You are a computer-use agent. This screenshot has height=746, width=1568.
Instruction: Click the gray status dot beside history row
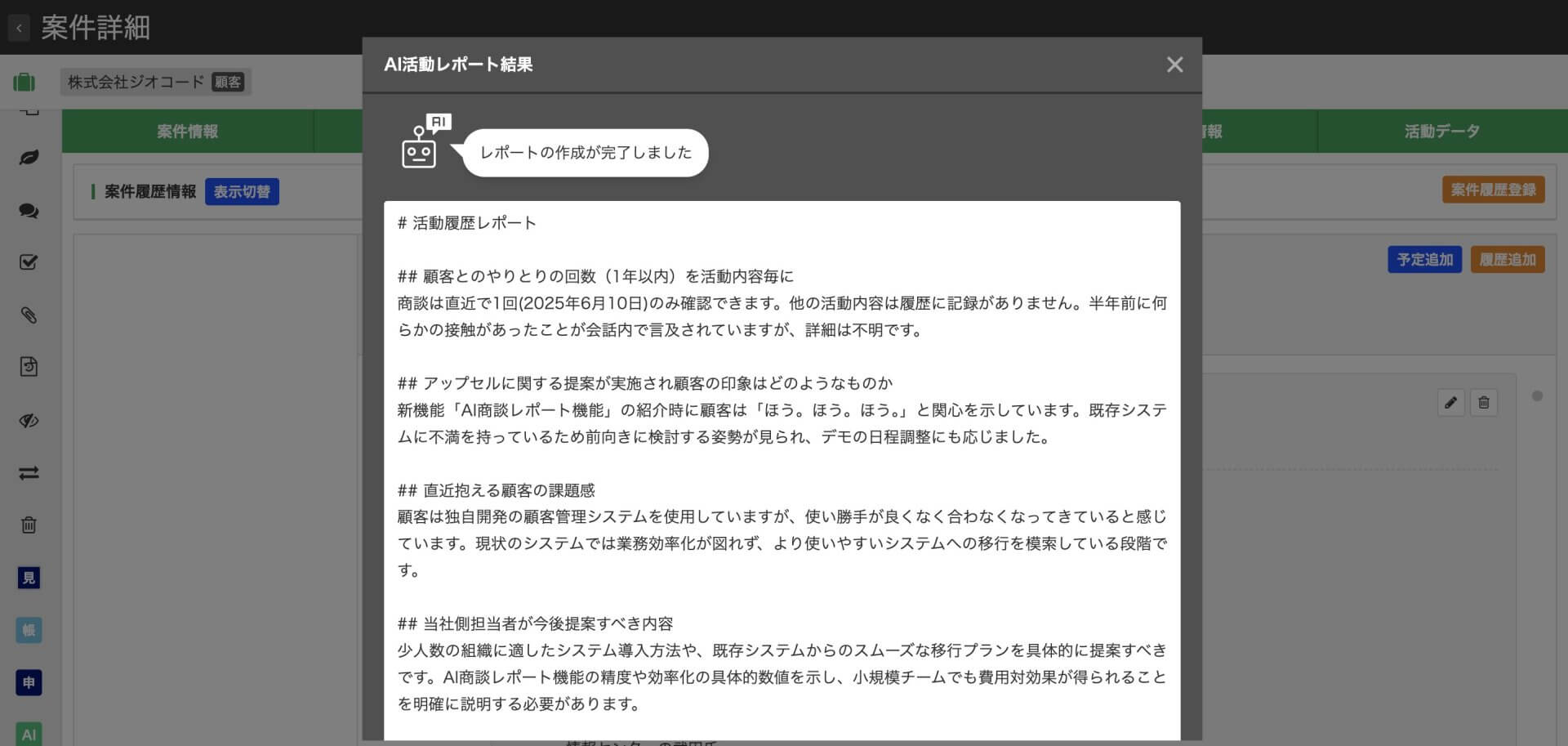[1537, 396]
